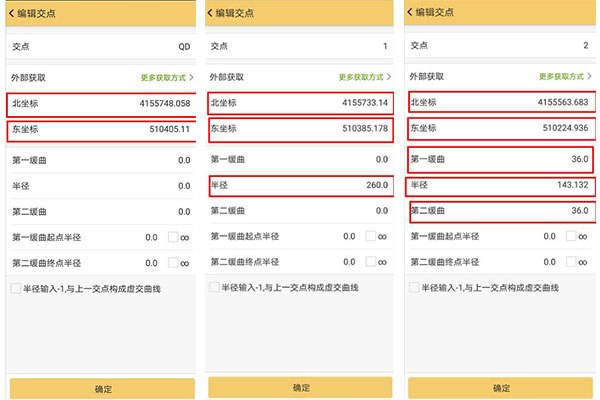Expand 更多获取方式 in the intersection 2 screen
The height and width of the screenshot is (400, 600).
(562, 77)
